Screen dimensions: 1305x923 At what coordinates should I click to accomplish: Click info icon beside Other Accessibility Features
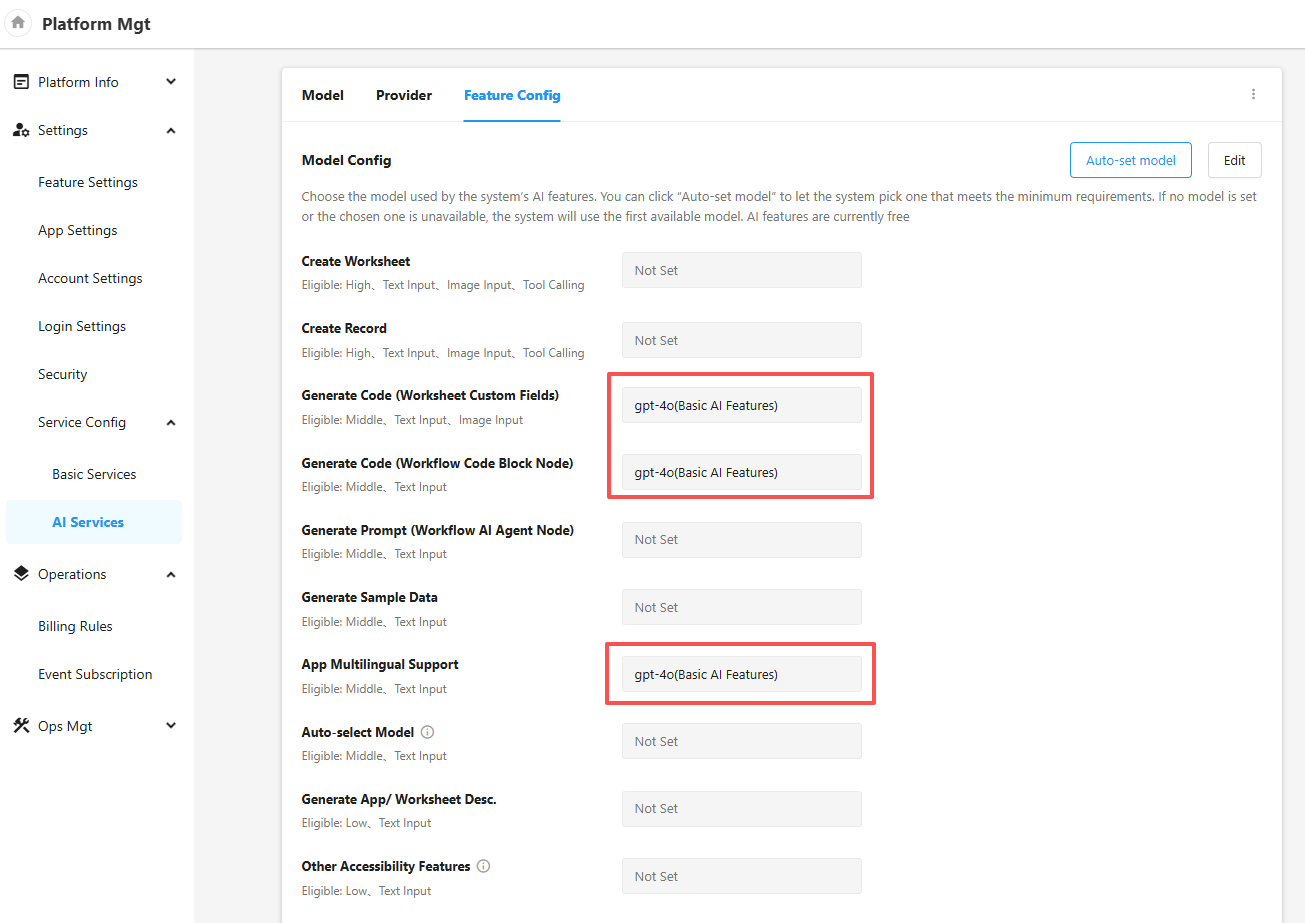[484, 866]
